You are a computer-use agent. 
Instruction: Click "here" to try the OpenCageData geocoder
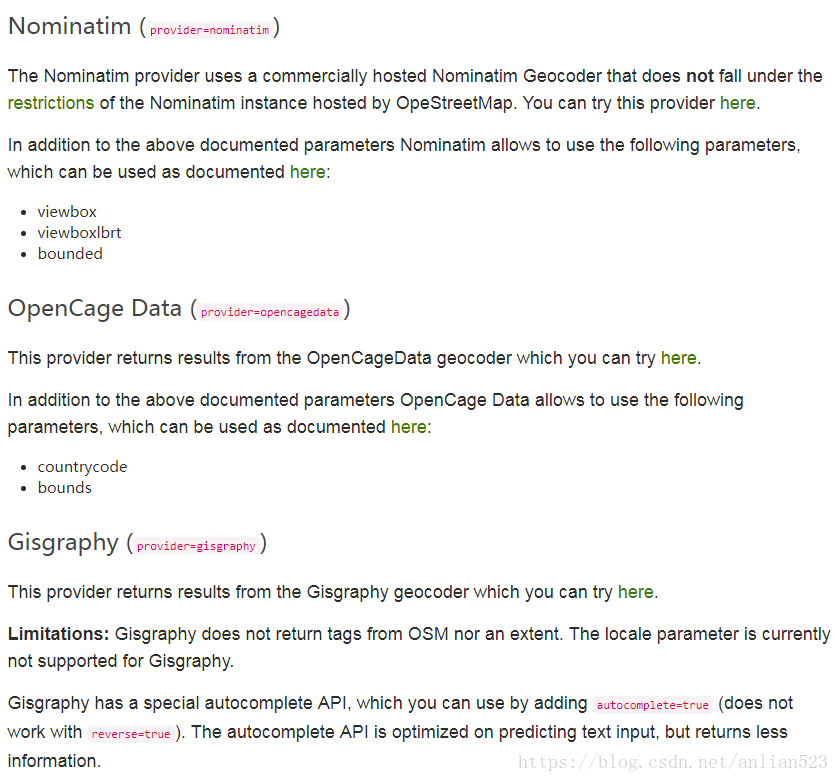click(x=678, y=358)
